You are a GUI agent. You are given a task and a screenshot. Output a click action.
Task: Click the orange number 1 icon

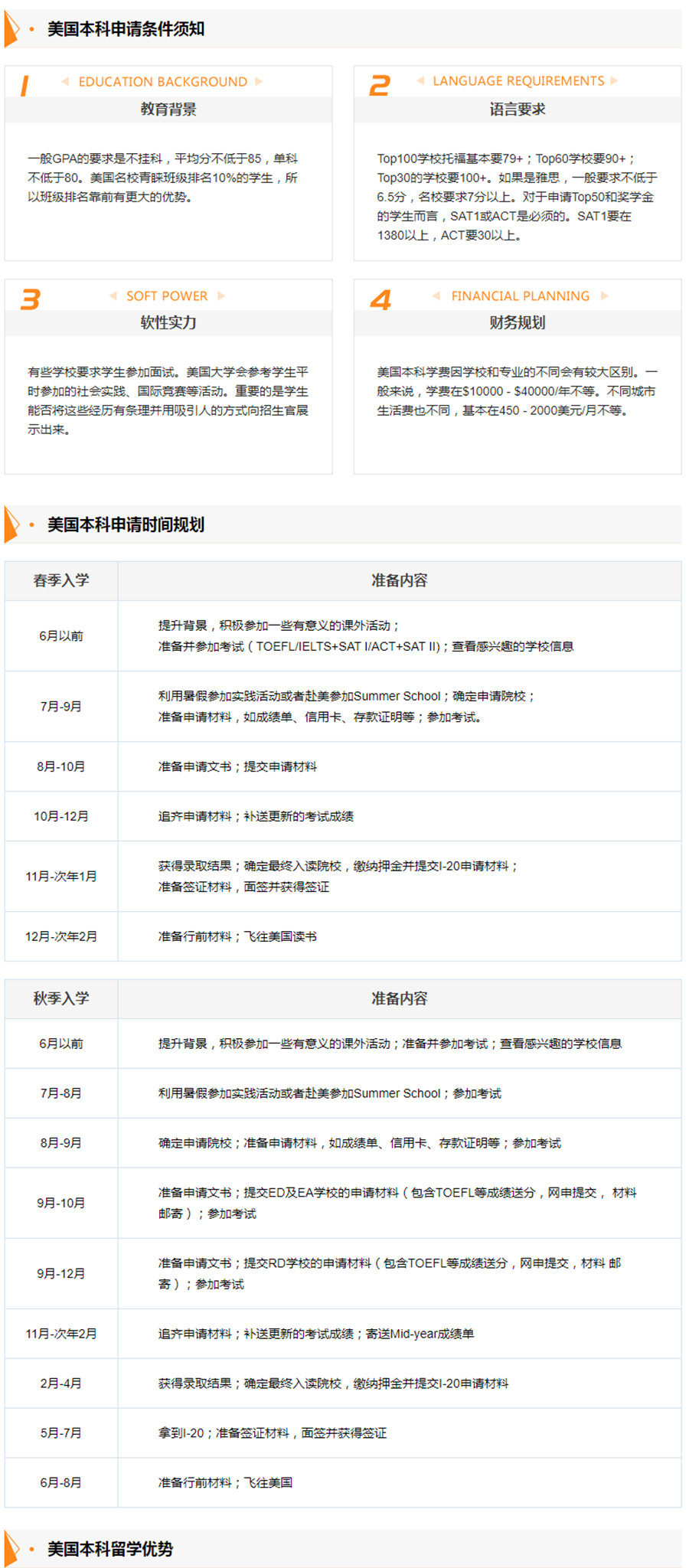pos(24,86)
